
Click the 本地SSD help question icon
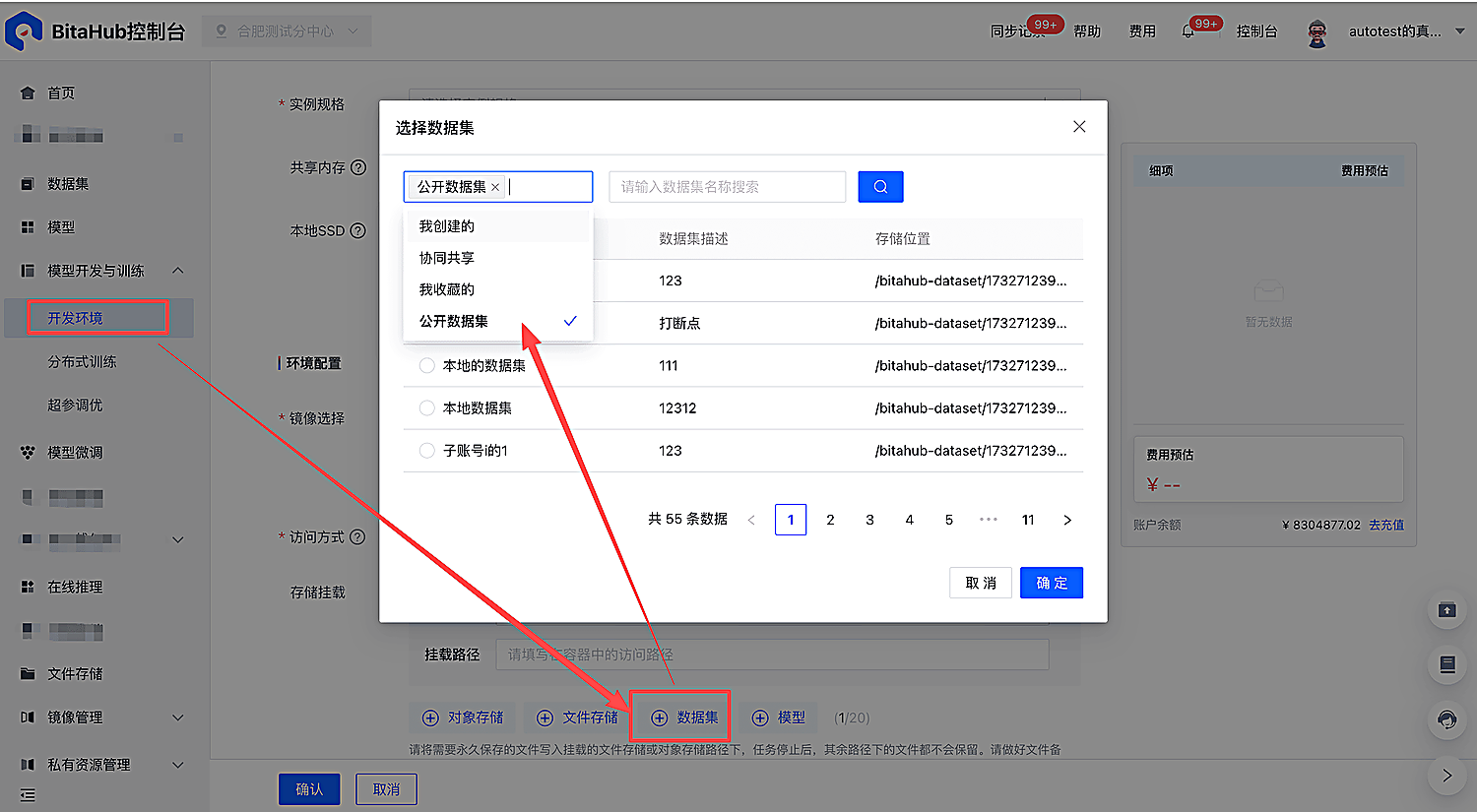click(358, 230)
